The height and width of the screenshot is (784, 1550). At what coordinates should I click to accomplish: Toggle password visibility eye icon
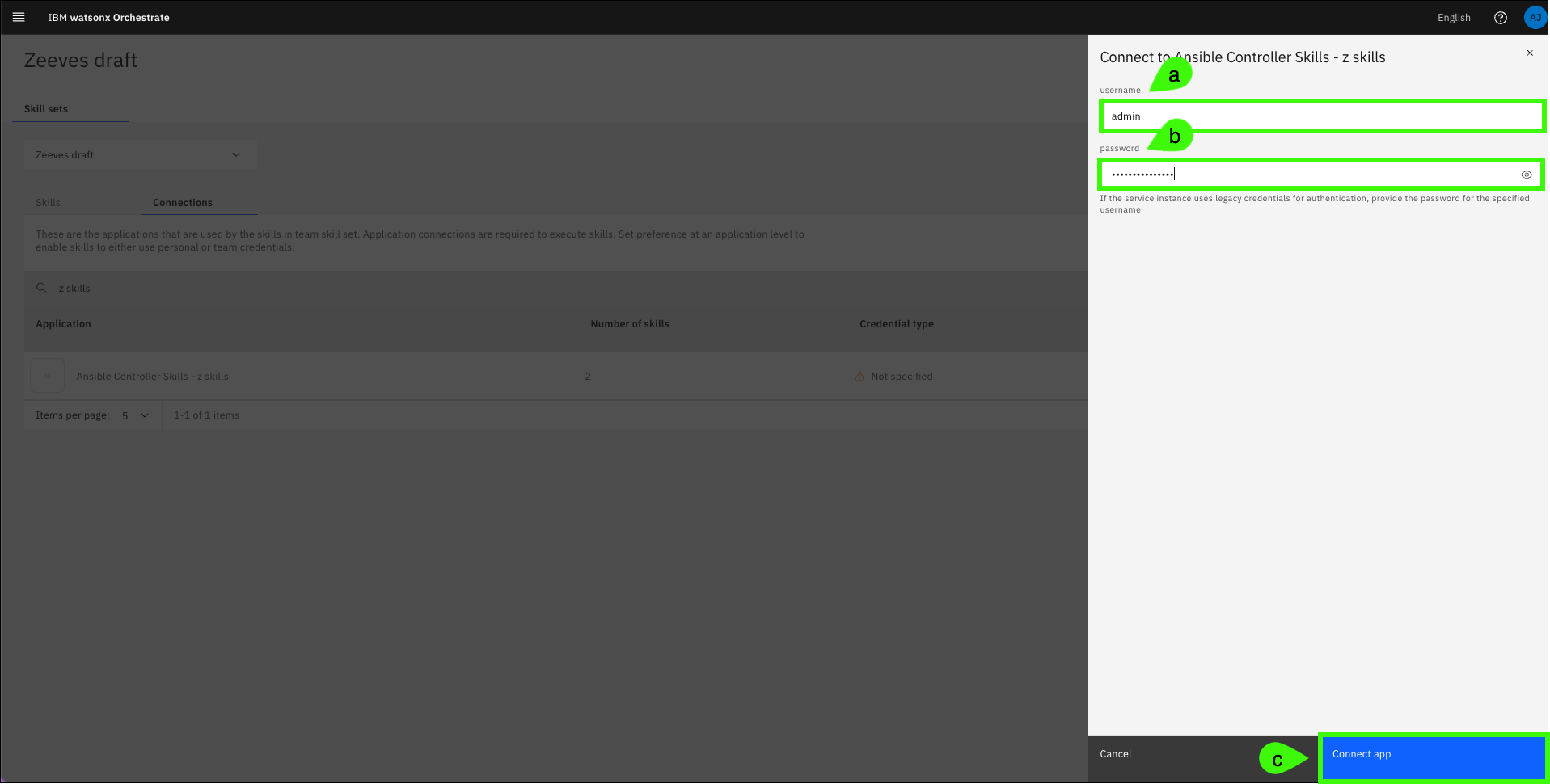(x=1526, y=175)
